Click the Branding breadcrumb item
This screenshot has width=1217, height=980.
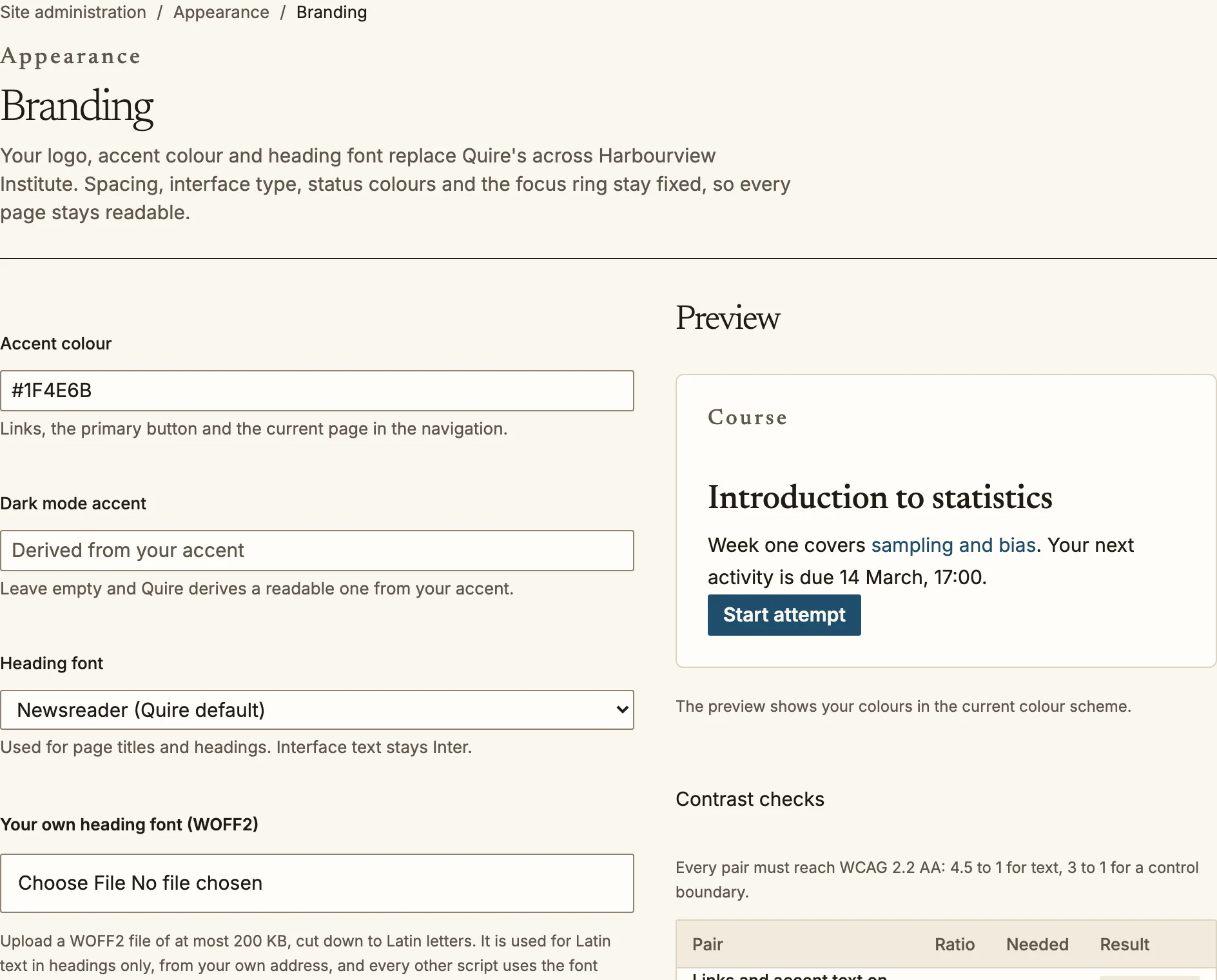tap(331, 12)
